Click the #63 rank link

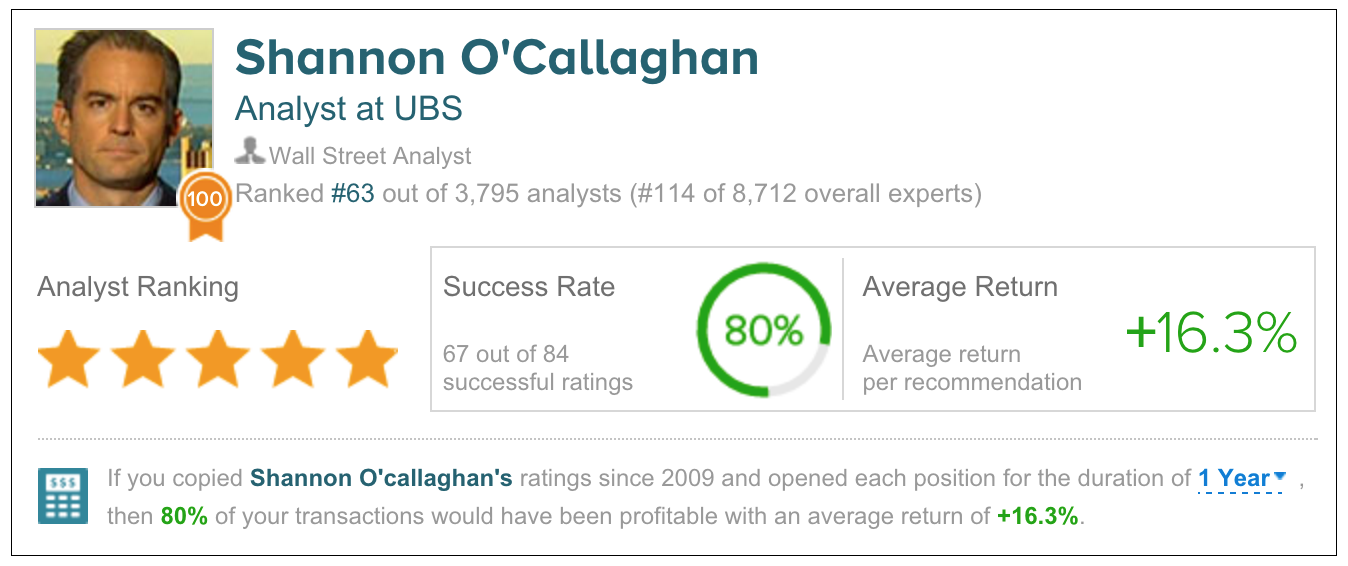click(x=353, y=193)
